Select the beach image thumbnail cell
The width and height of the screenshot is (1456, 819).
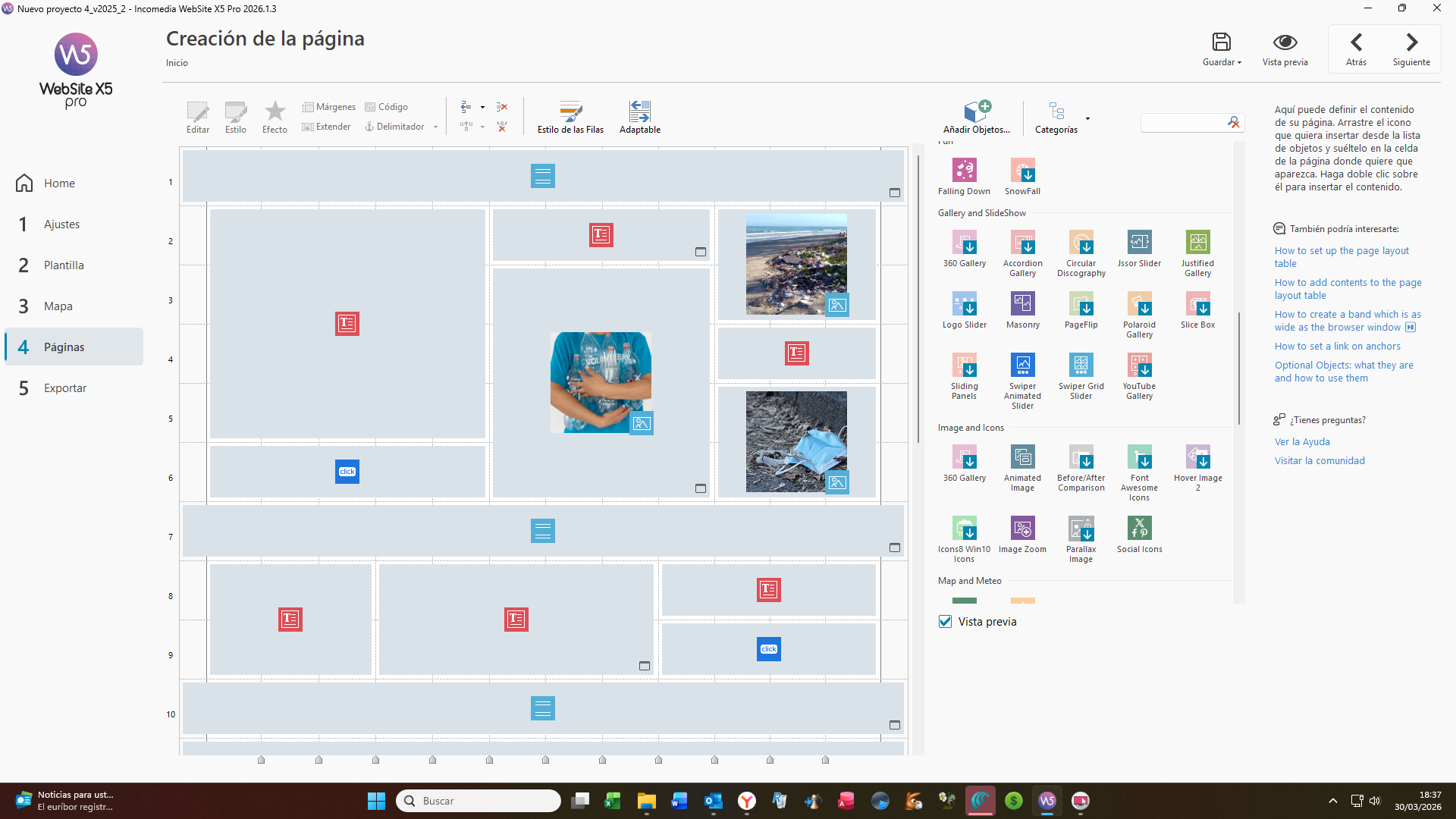click(x=796, y=264)
